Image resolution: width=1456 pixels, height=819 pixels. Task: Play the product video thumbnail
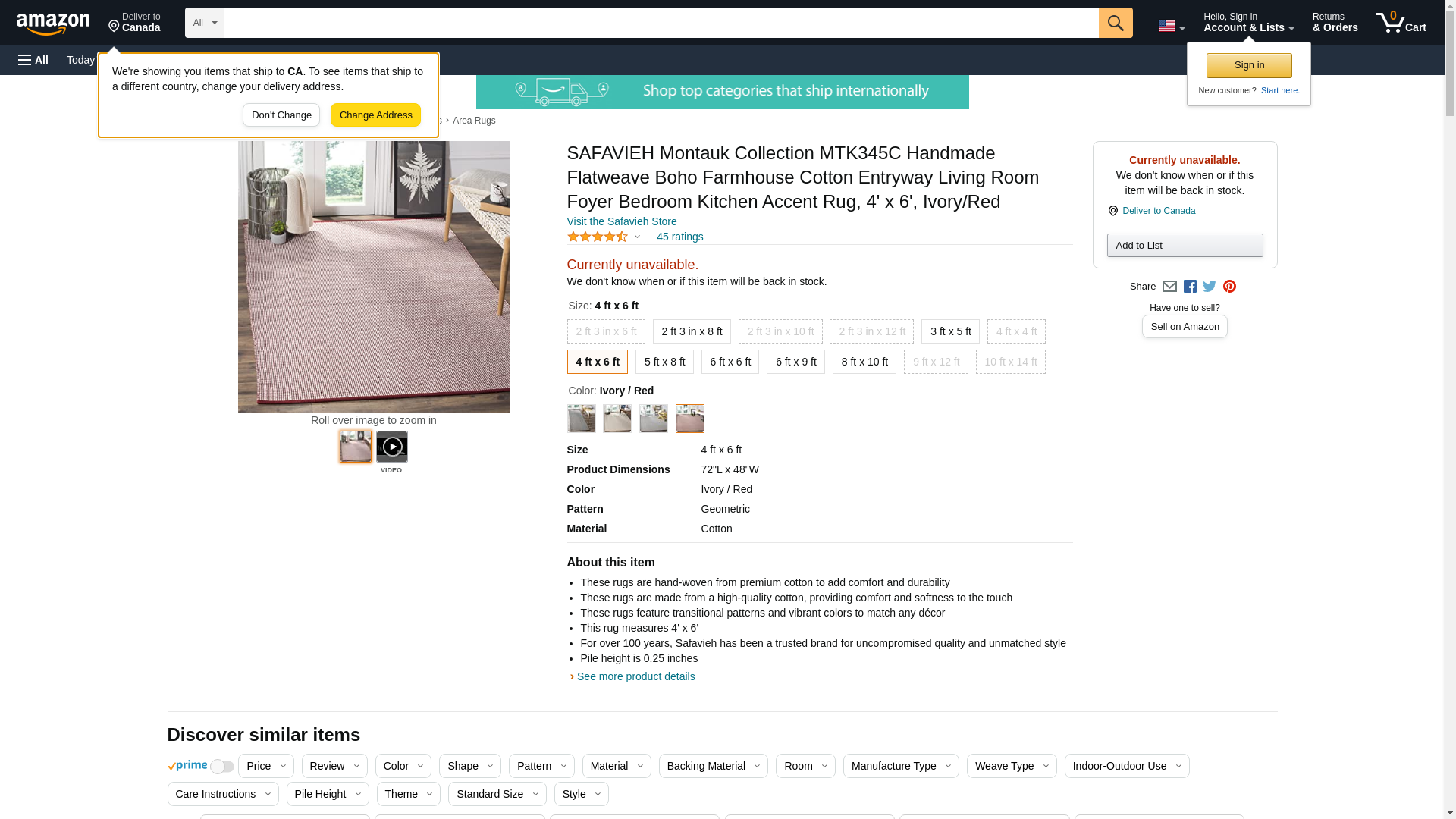coord(391,447)
